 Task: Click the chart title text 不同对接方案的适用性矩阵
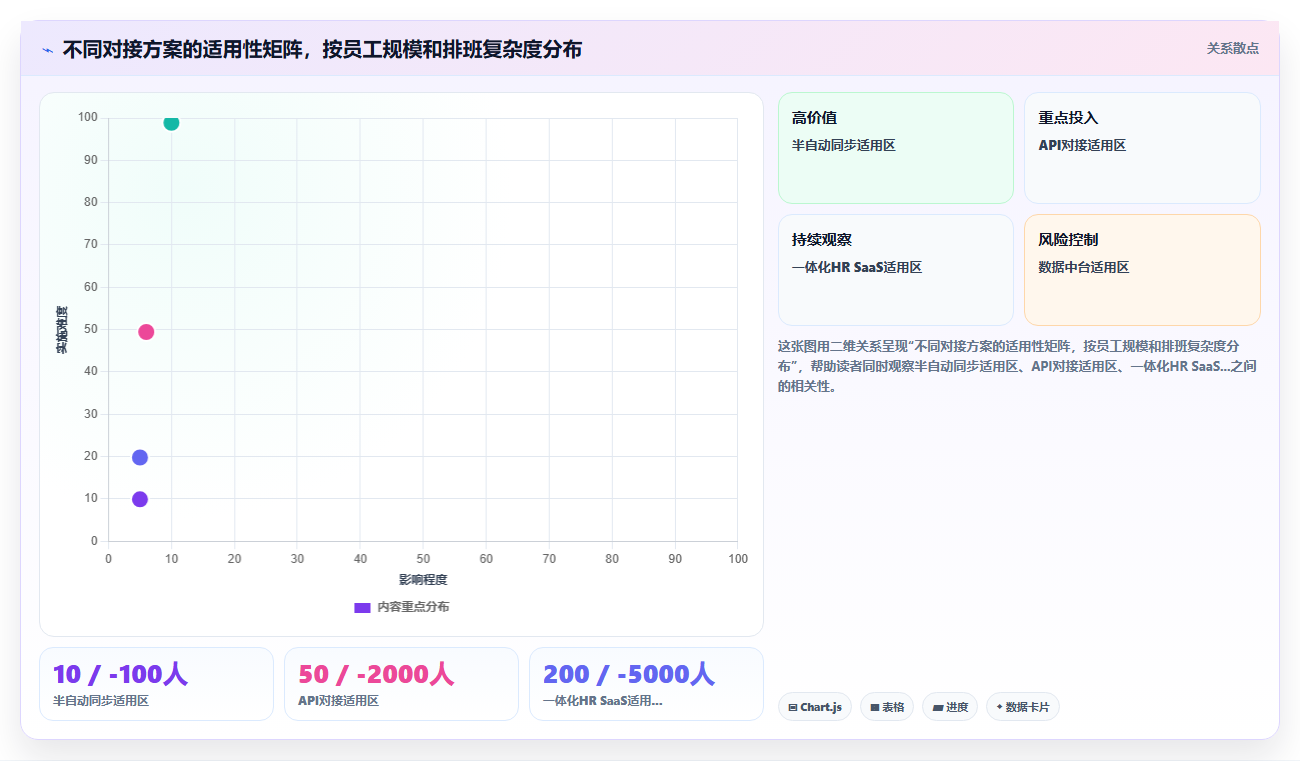click(185, 49)
